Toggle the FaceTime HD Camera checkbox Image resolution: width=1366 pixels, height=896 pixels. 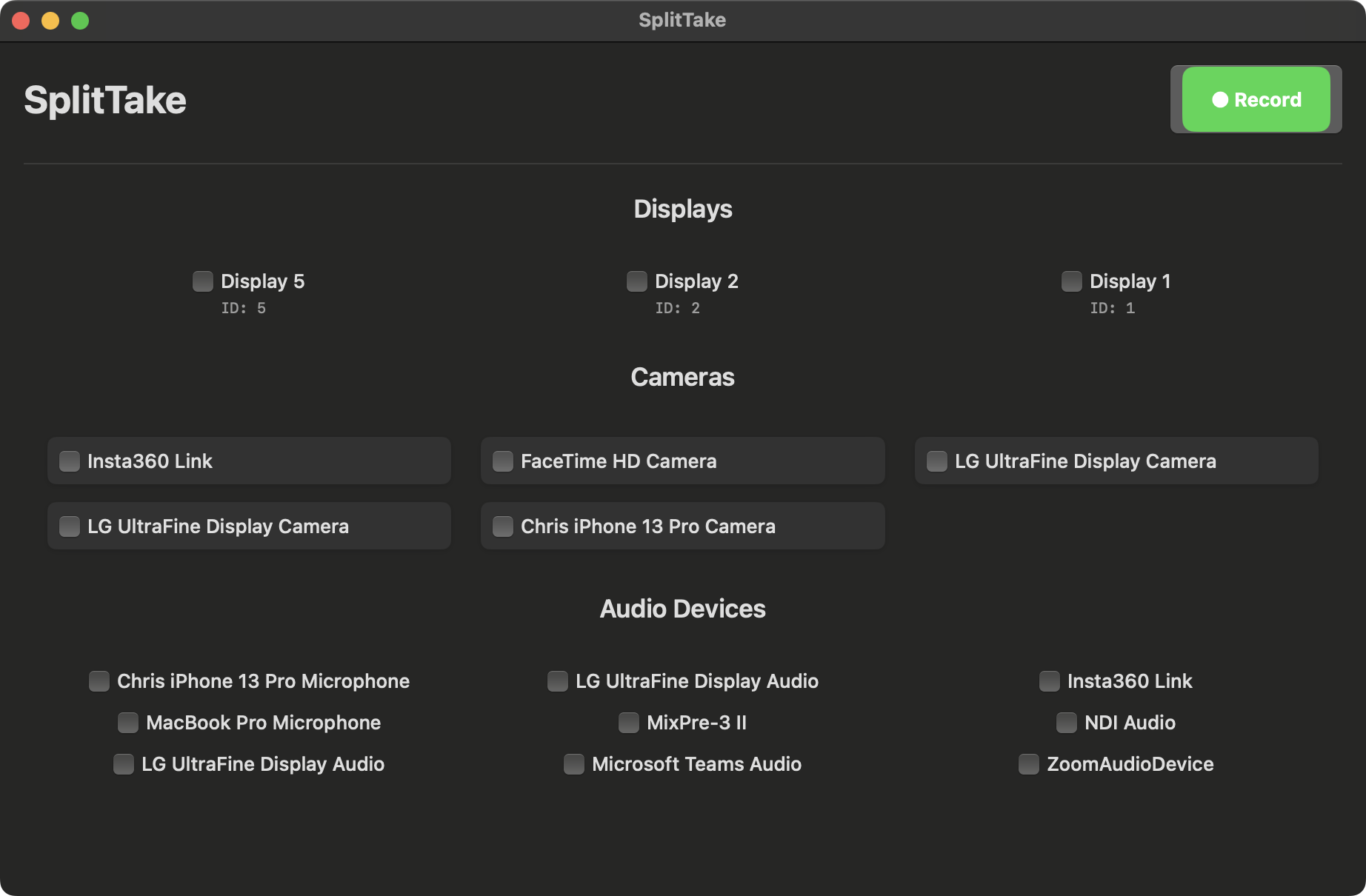pyautogui.click(x=503, y=461)
